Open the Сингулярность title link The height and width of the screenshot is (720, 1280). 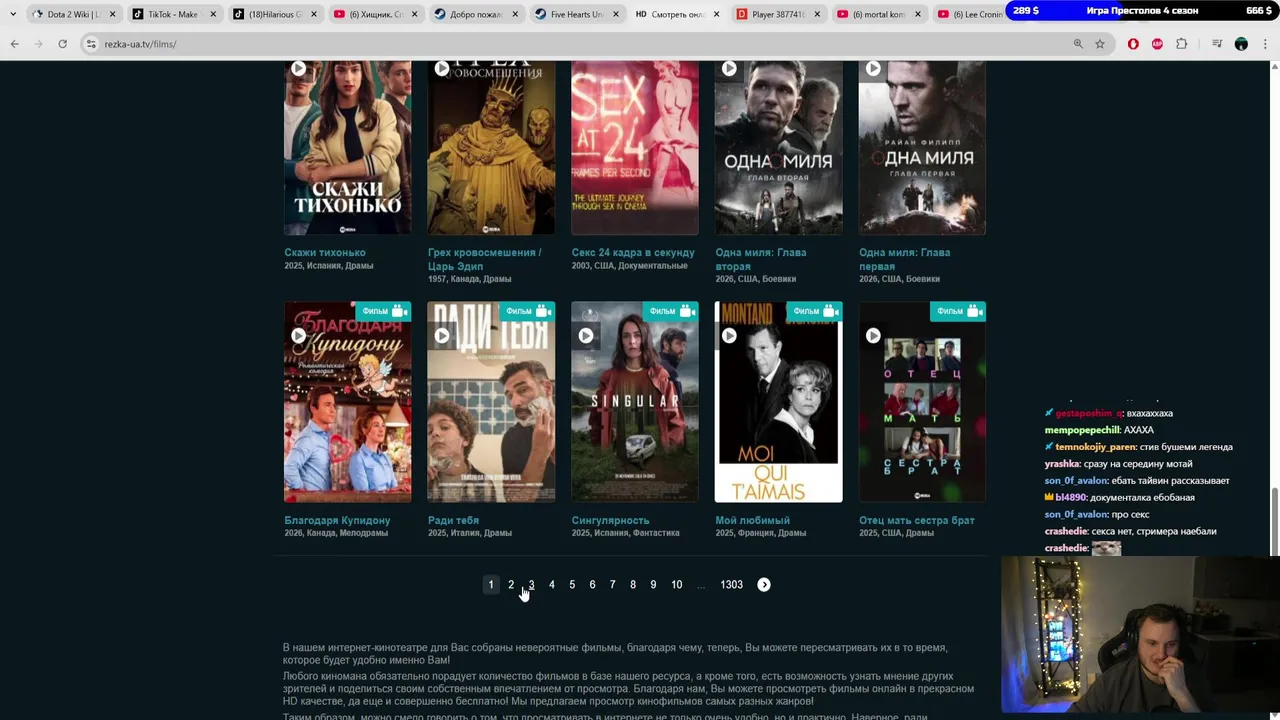coord(610,521)
